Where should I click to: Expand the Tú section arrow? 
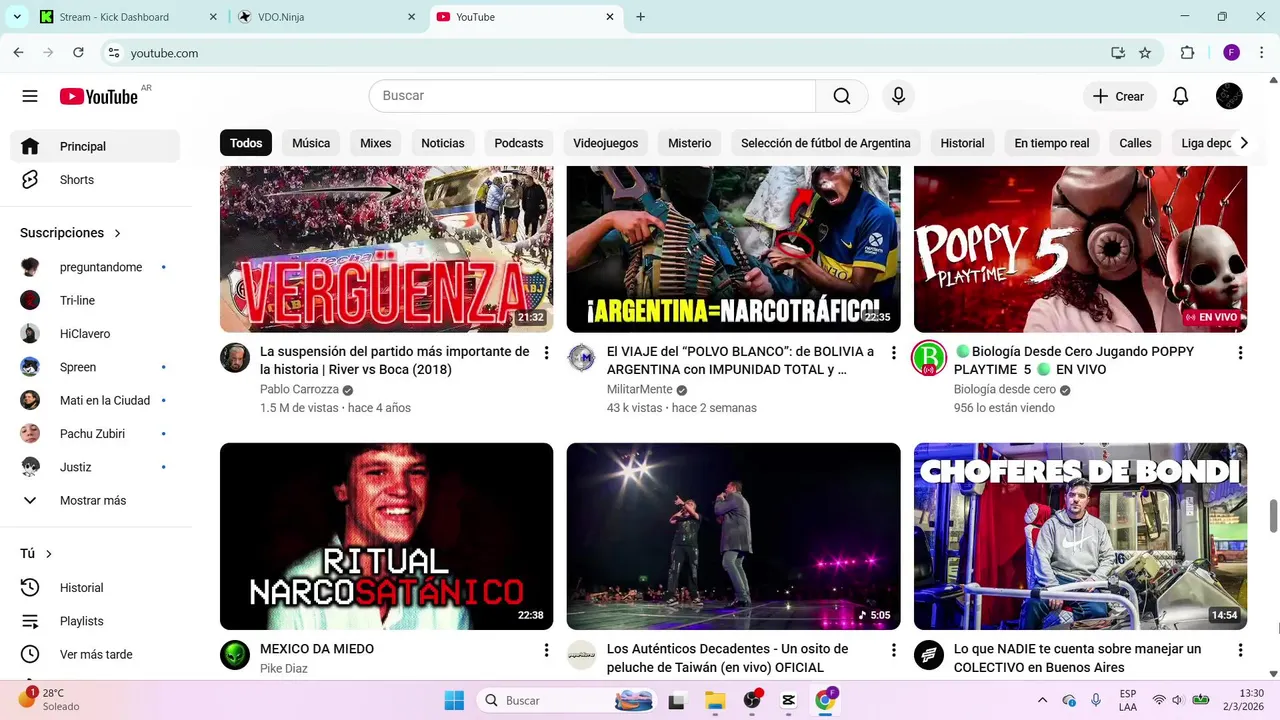48,554
